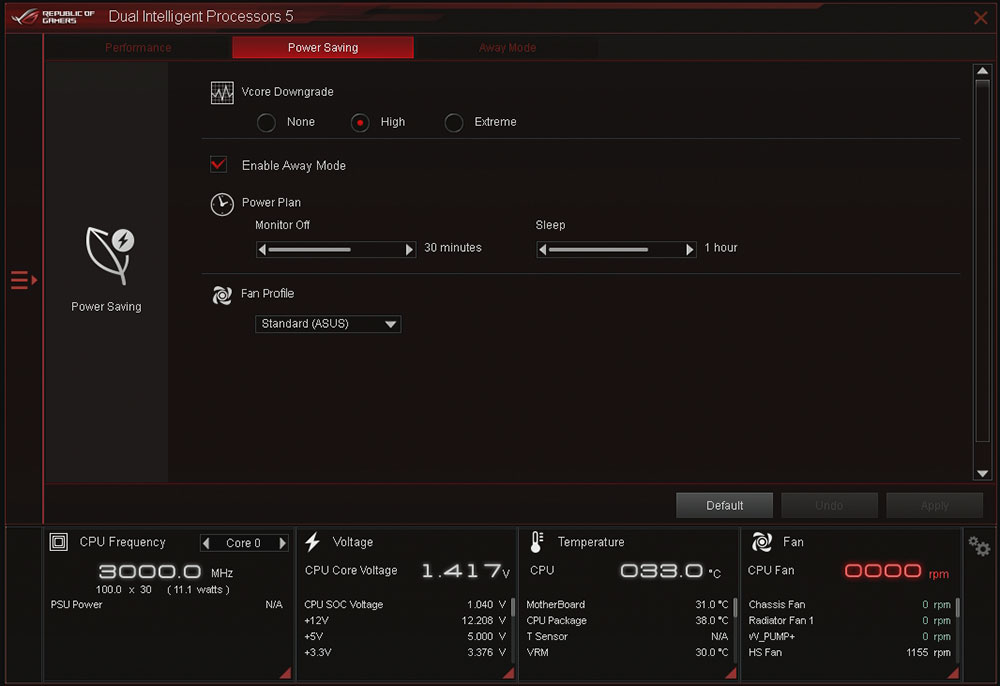Expand the Temperature panel corner triangle
The image size is (1000, 686).
point(731,673)
